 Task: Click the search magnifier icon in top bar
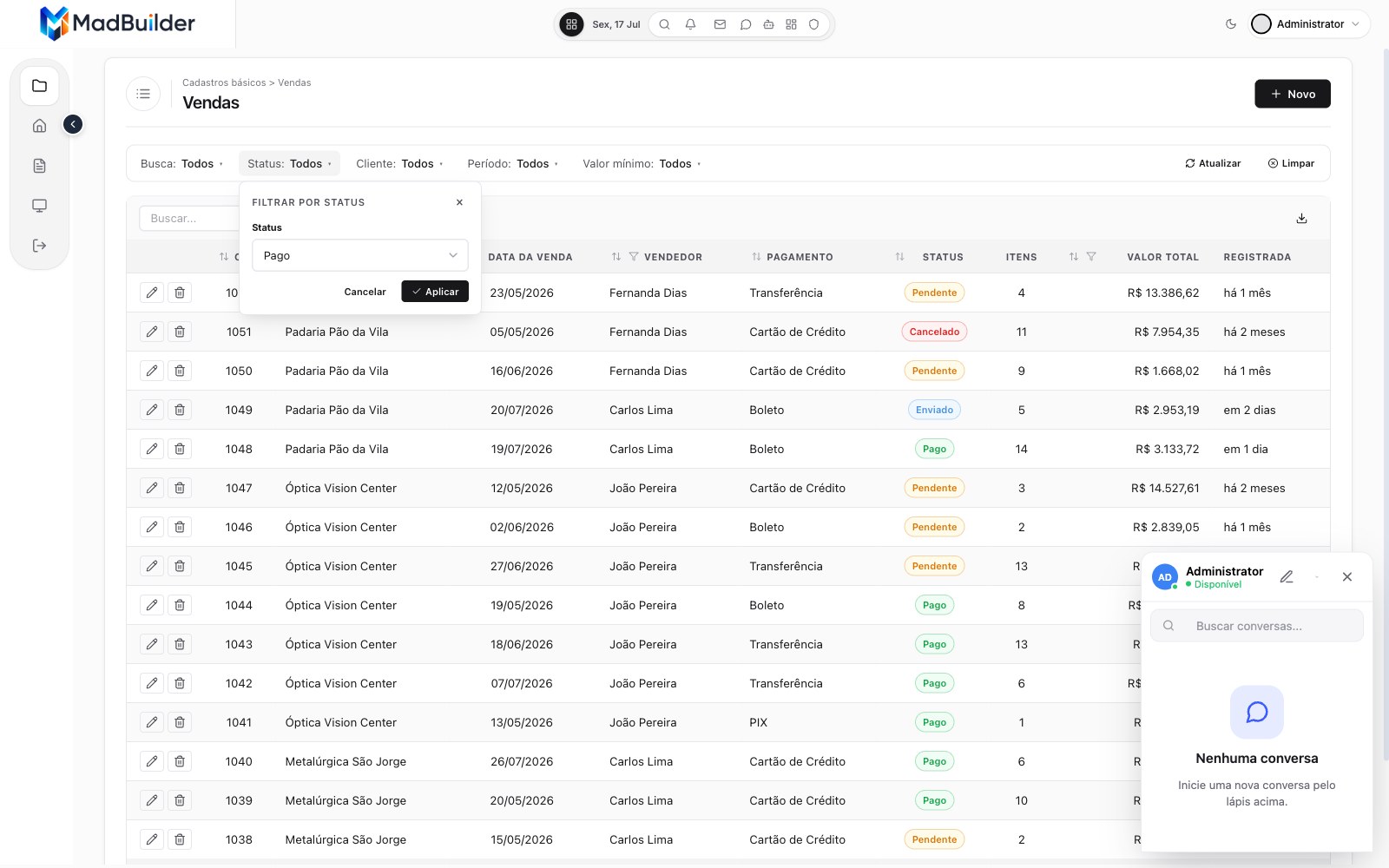[x=664, y=24]
